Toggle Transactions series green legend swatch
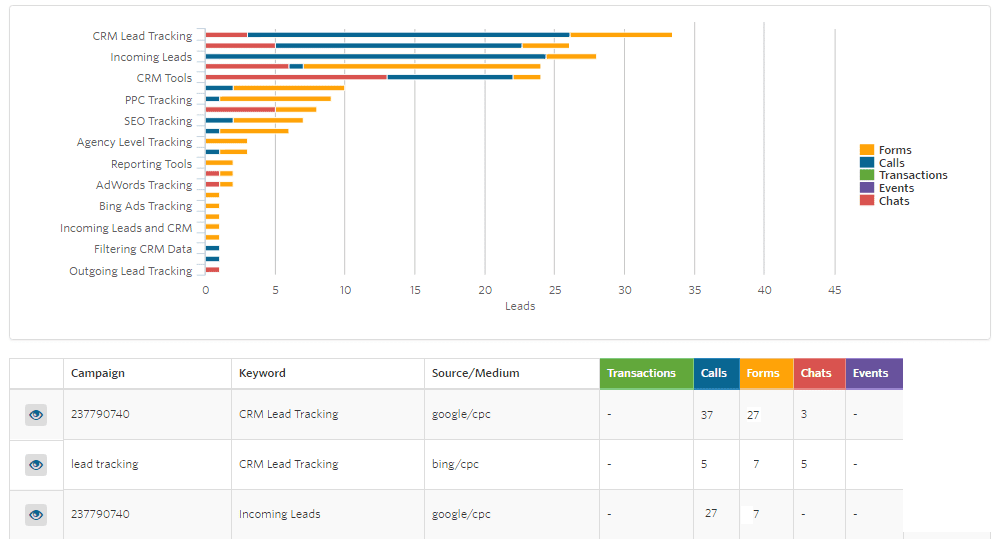 pyautogui.click(x=867, y=175)
